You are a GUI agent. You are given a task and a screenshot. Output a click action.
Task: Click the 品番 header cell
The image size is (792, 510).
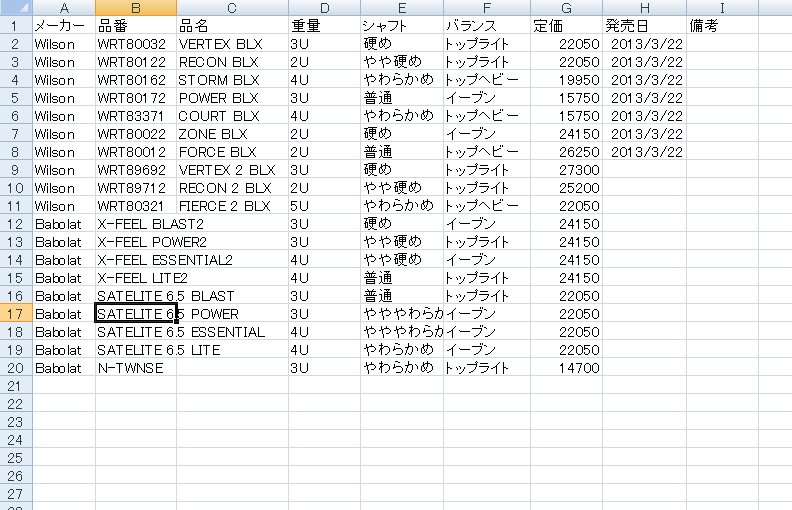[x=136, y=25]
